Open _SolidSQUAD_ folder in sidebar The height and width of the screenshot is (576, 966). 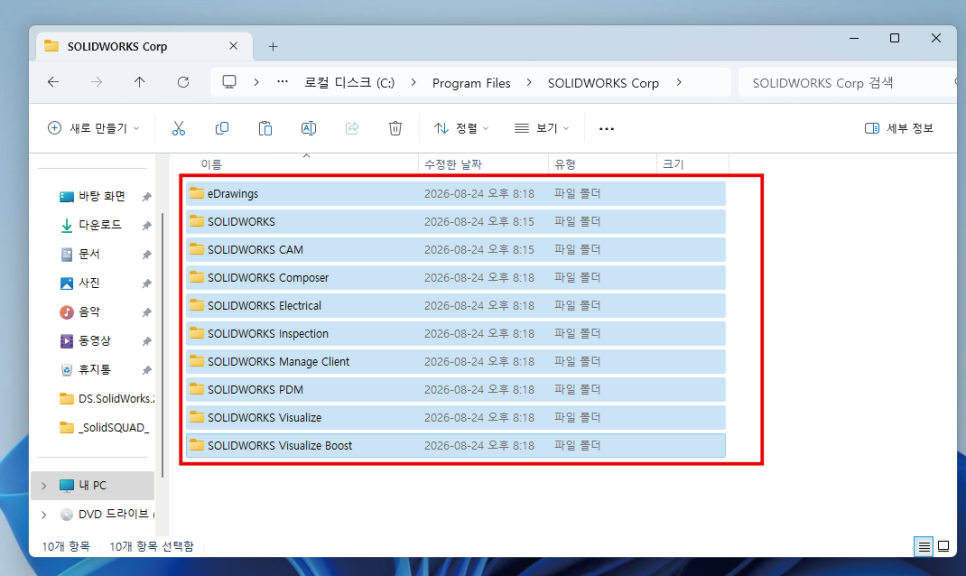click(105, 428)
